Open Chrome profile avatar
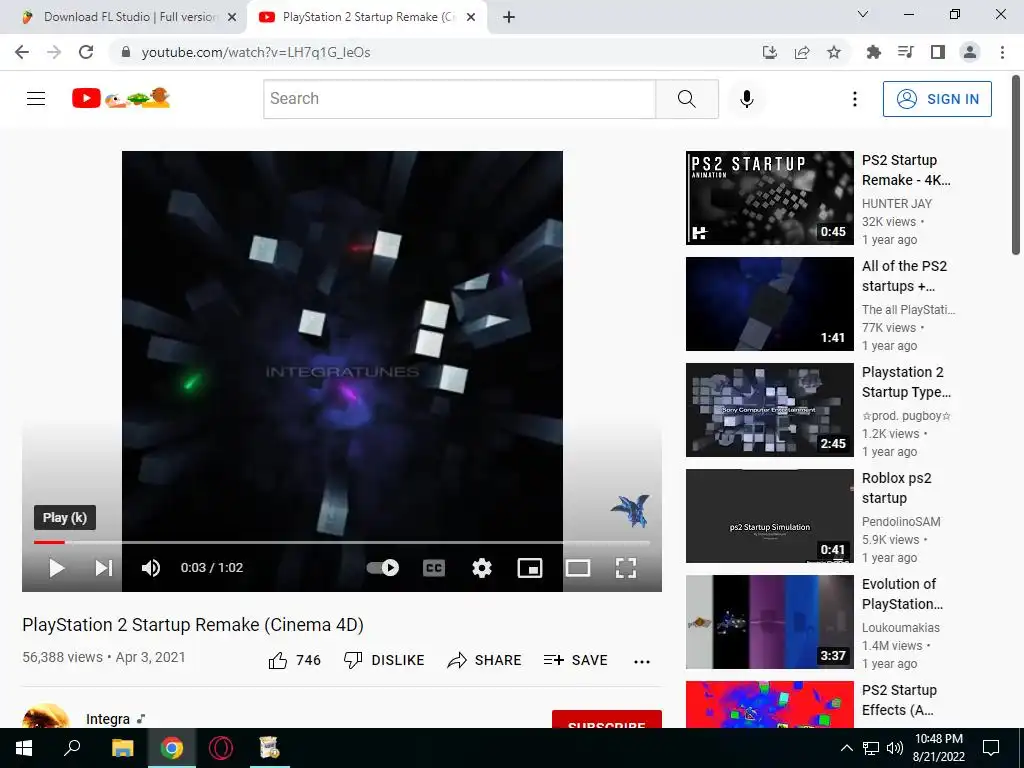 point(970,52)
